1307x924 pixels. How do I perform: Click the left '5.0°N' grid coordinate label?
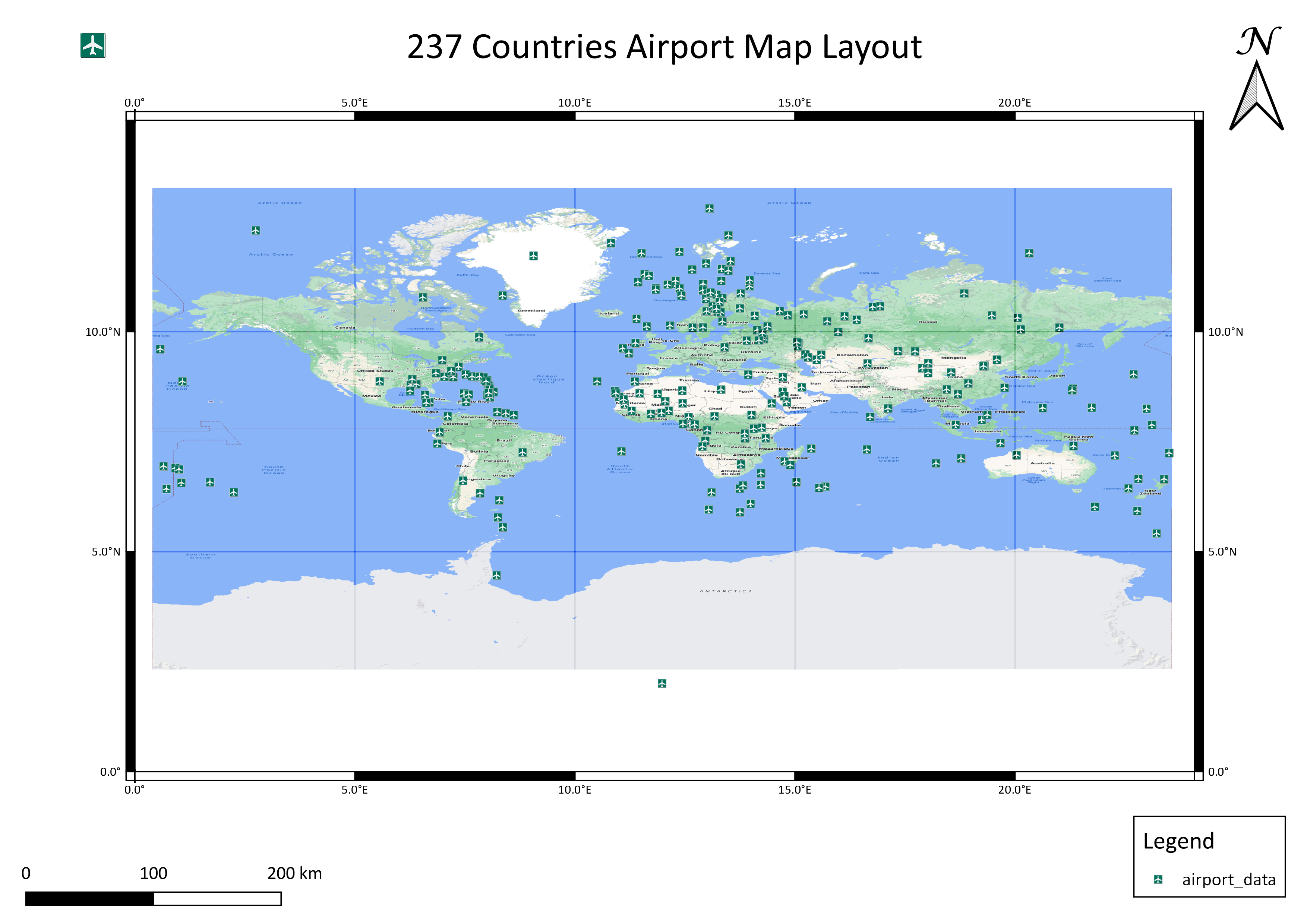click(x=106, y=552)
